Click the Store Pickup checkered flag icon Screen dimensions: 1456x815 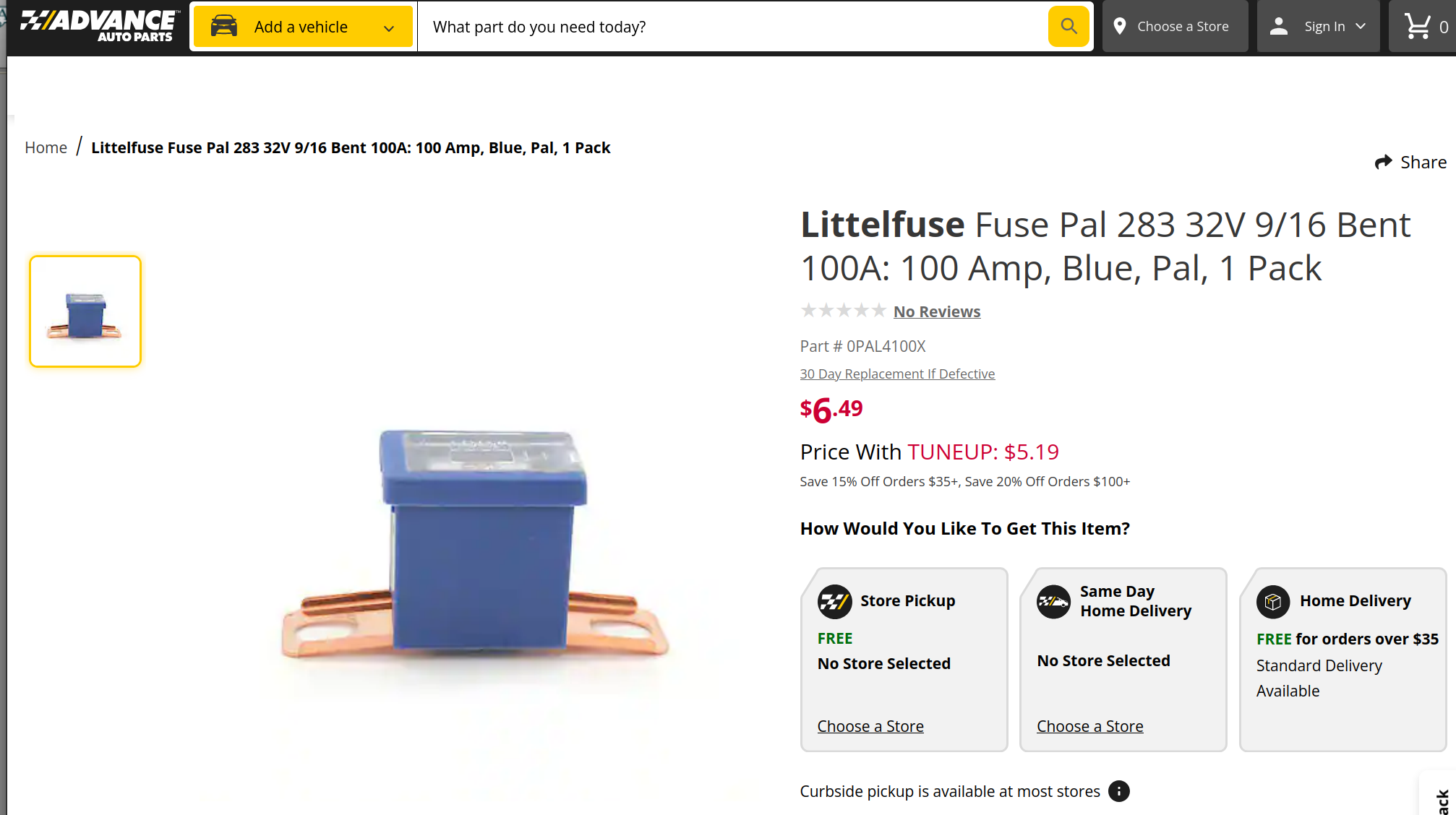(834, 601)
